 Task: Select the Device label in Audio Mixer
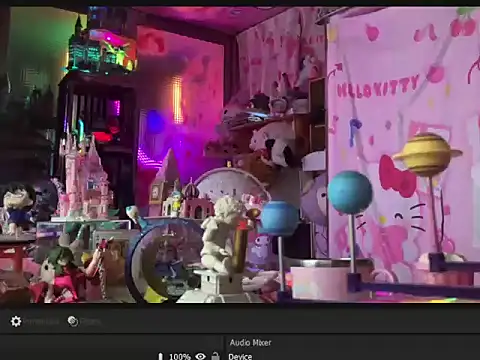tap(240, 357)
